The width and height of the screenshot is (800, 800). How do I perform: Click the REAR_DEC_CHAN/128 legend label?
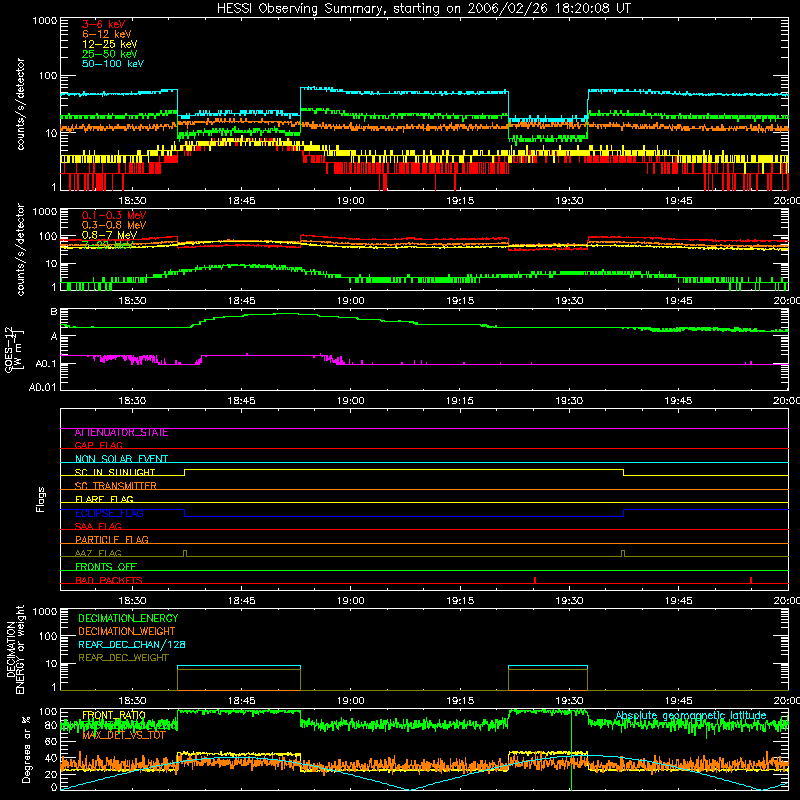pyautogui.click(x=132, y=644)
